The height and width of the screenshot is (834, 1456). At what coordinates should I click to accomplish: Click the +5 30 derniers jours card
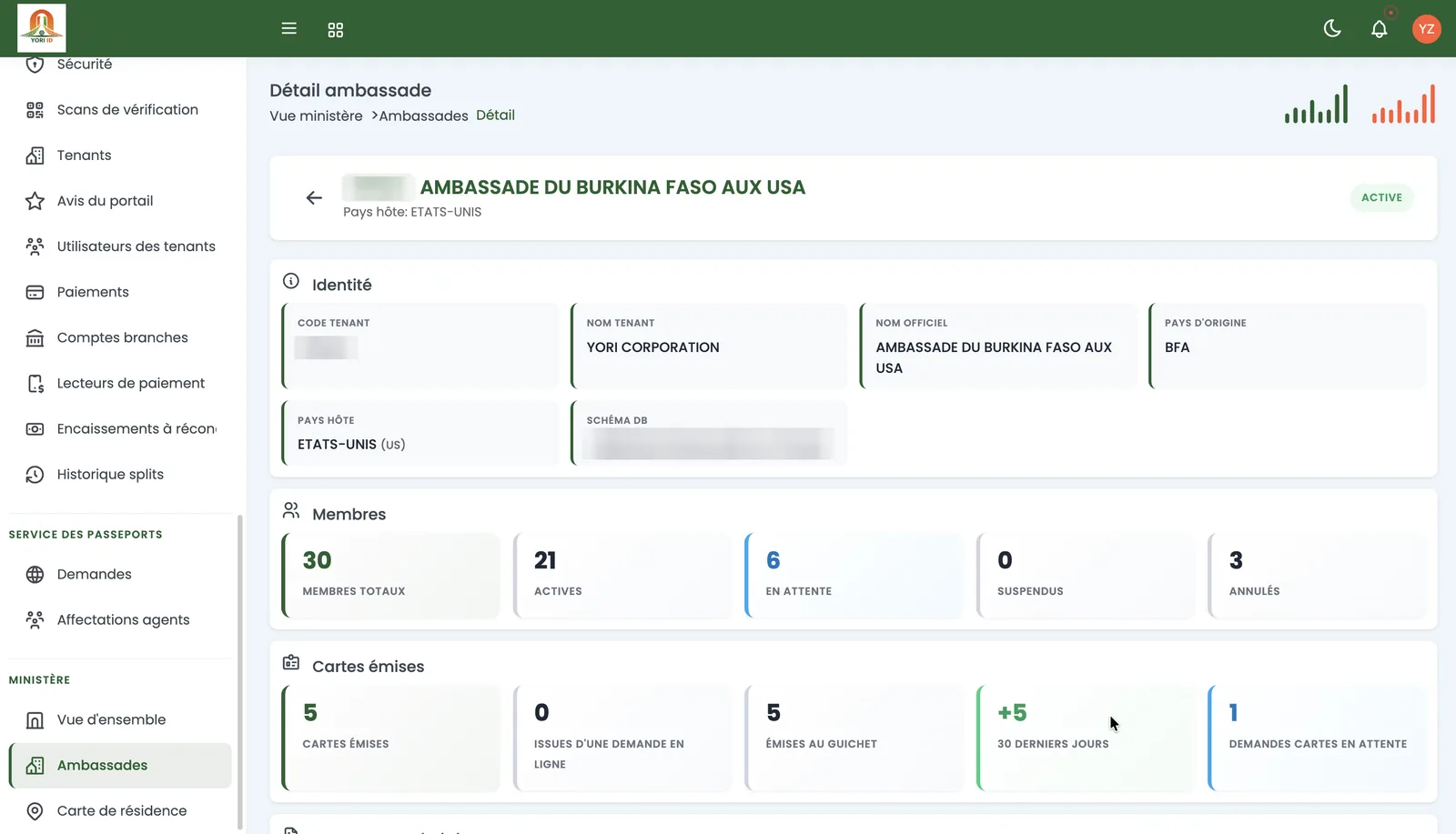(x=1086, y=738)
